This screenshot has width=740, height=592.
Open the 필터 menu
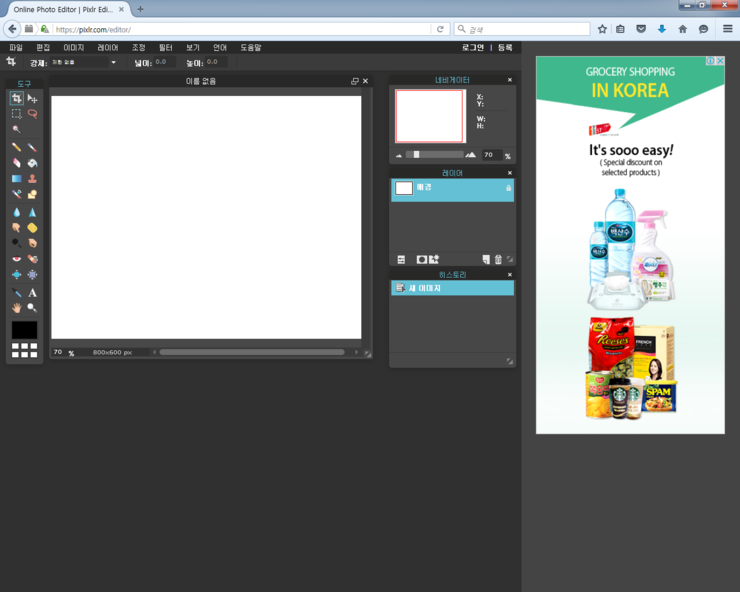[x=166, y=47]
